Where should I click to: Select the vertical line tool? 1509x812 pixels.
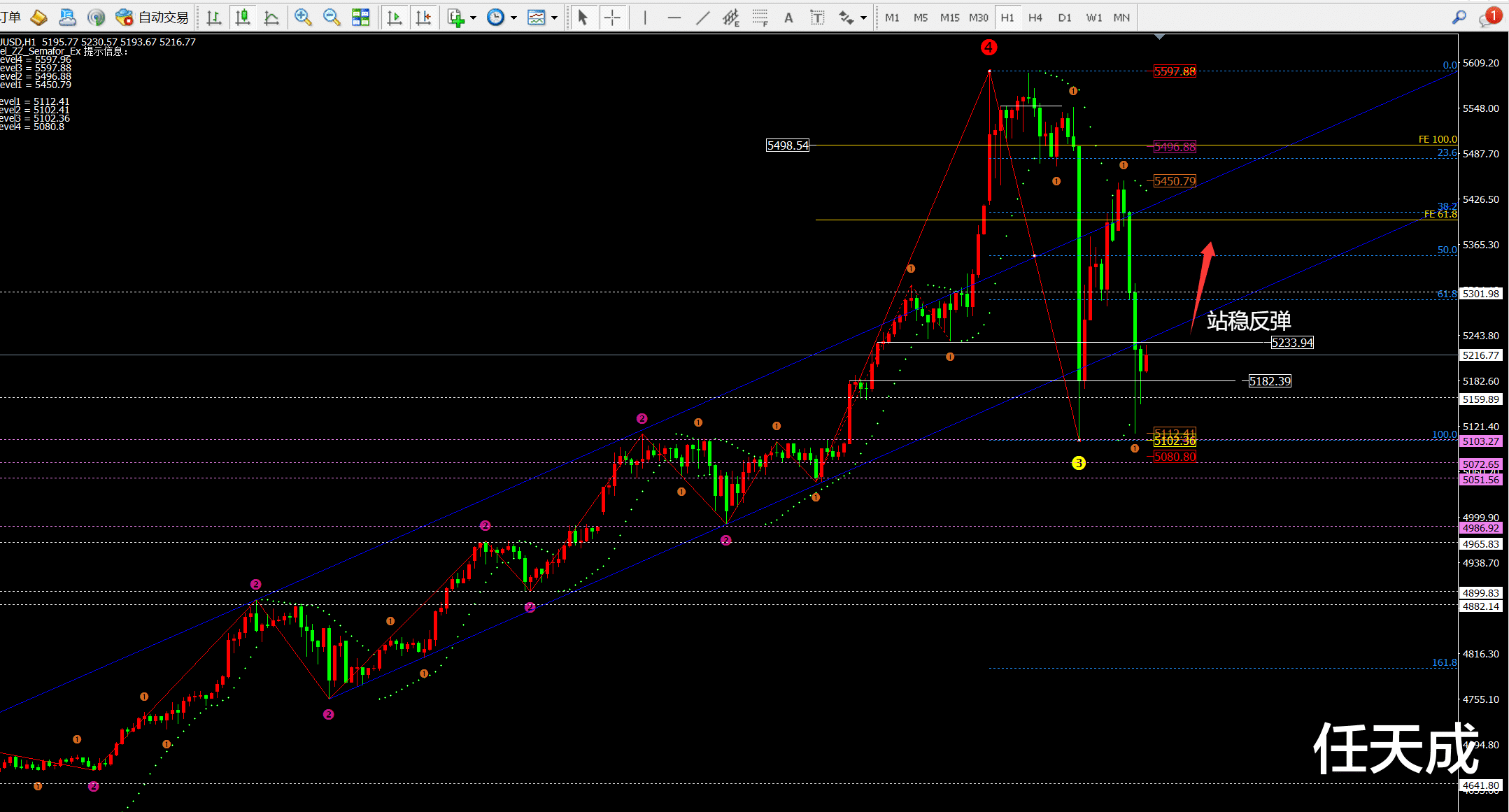[x=644, y=17]
